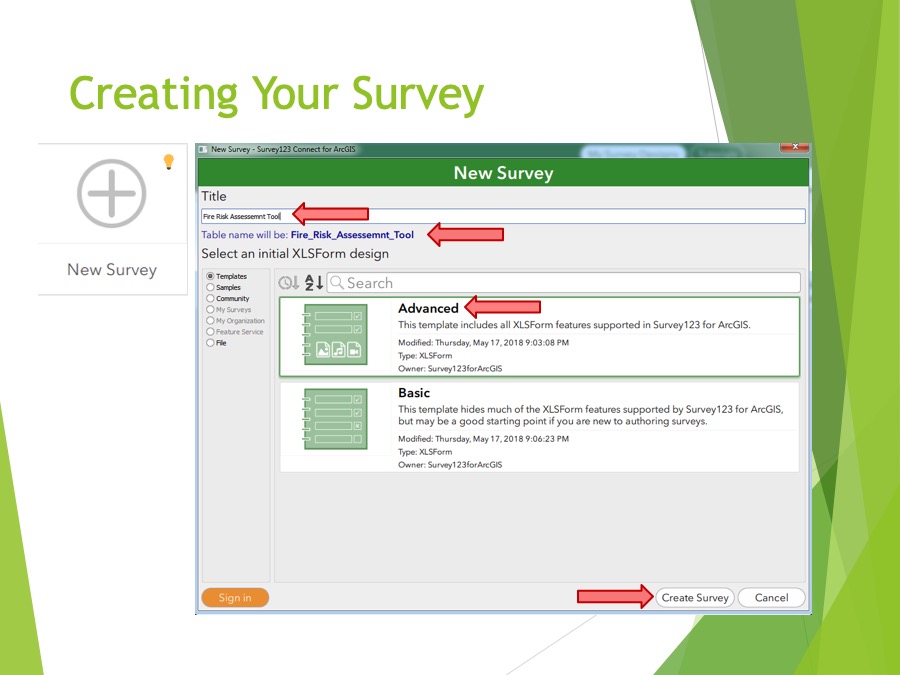This screenshot has width=900, height=675.
Task: Choose the My Organization radio option
Action: pos(236,321)
